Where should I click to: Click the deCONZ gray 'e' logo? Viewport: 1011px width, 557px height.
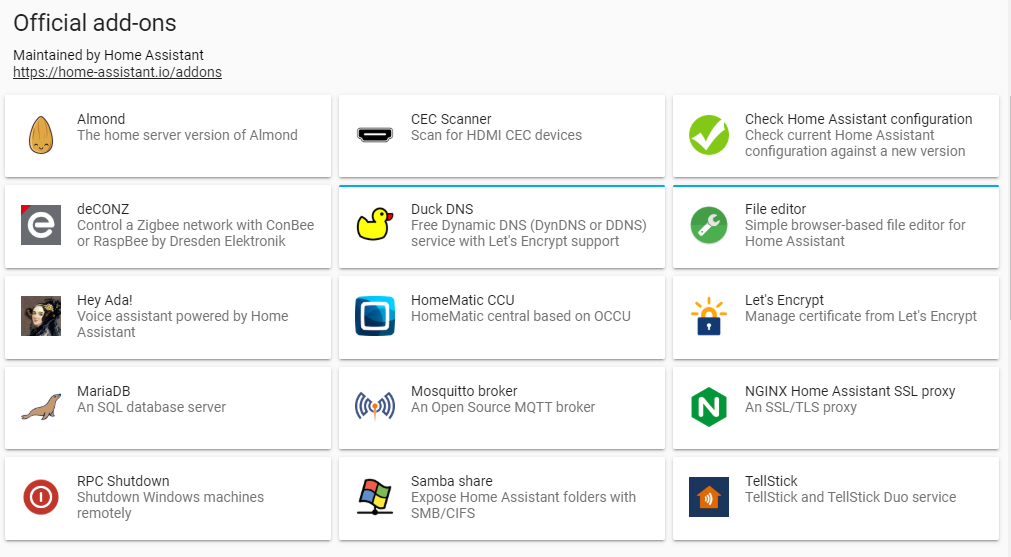tap(41, 225)
